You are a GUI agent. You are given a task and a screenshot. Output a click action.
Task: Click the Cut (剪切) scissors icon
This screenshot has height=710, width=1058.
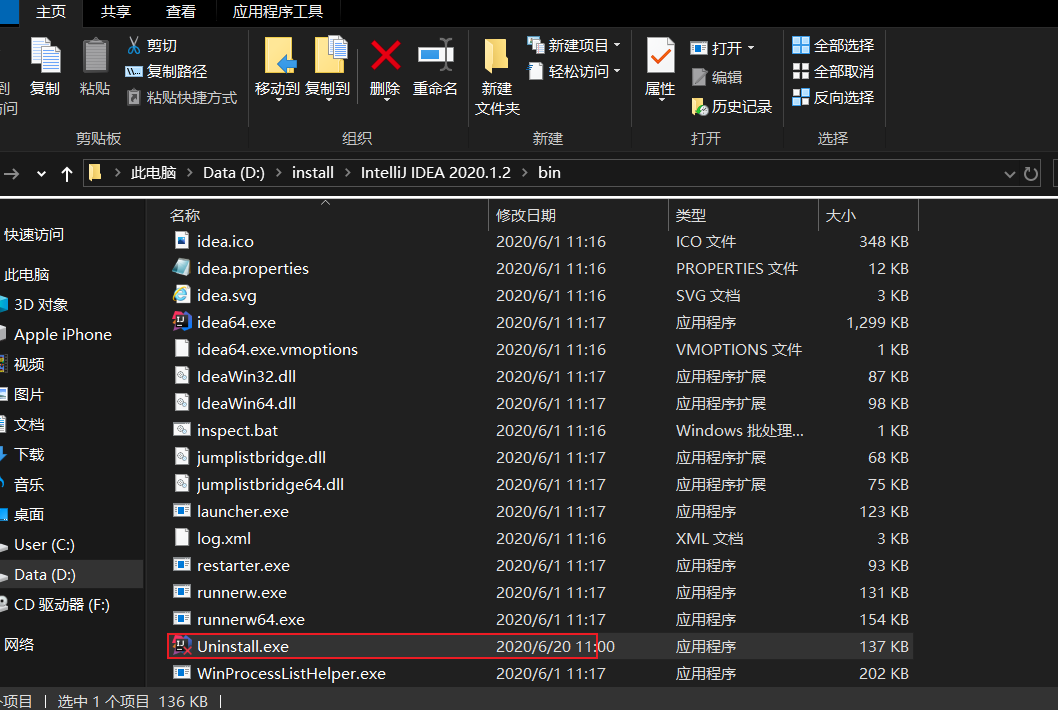(134, 45)
